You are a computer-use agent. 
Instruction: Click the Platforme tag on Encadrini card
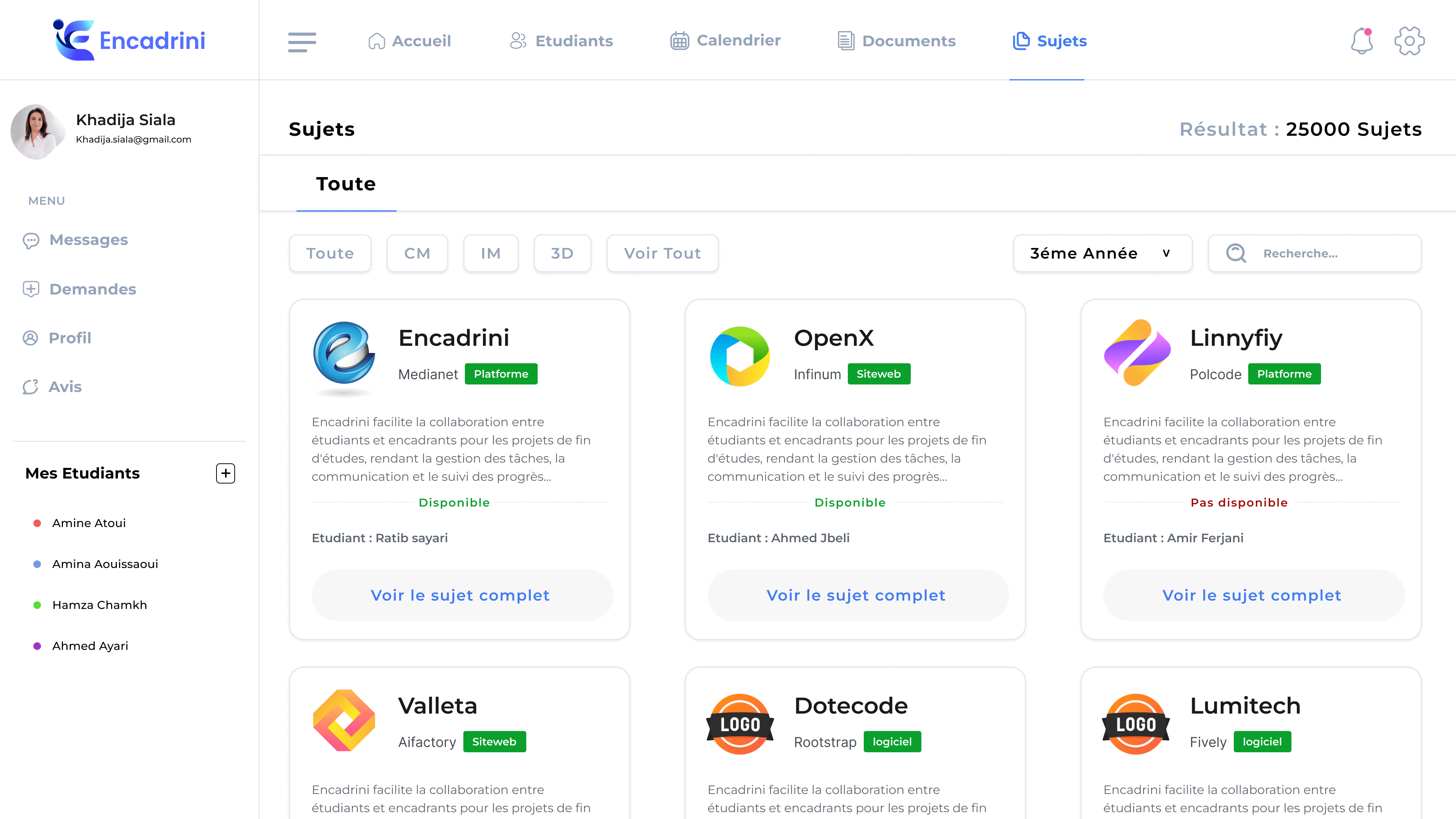(501, 374)
